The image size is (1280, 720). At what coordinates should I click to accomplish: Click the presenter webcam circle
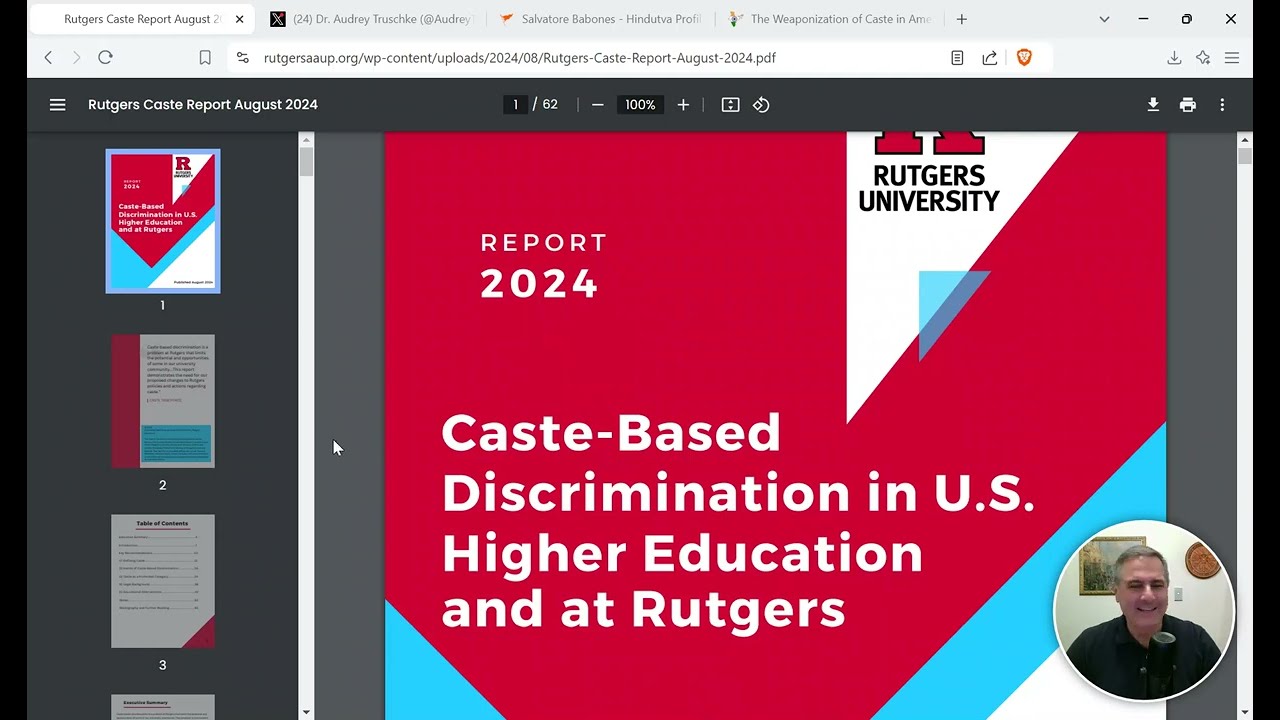[x=1144, y=610]
